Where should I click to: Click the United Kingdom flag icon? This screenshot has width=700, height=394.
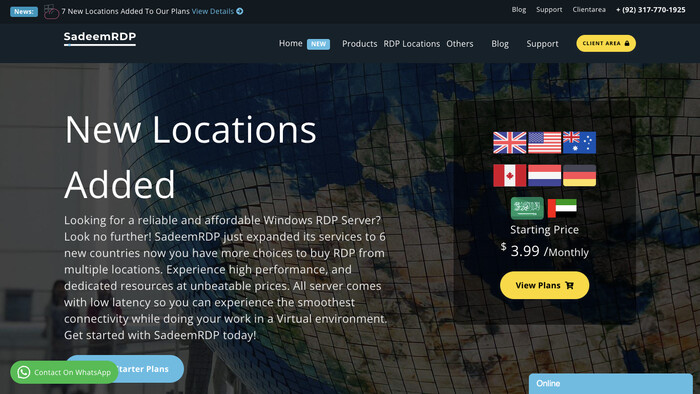pos(509,143)
